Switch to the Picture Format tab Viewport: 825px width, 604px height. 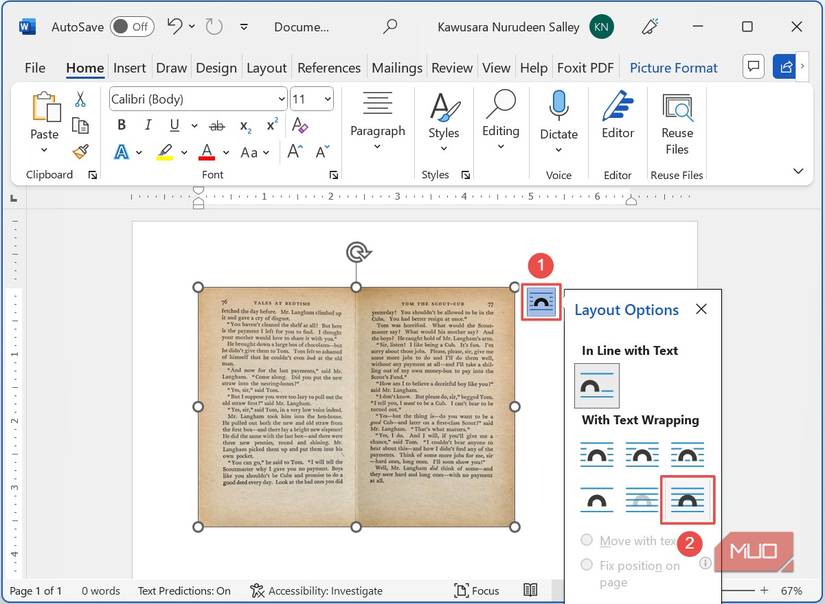[x=673, y=67]
